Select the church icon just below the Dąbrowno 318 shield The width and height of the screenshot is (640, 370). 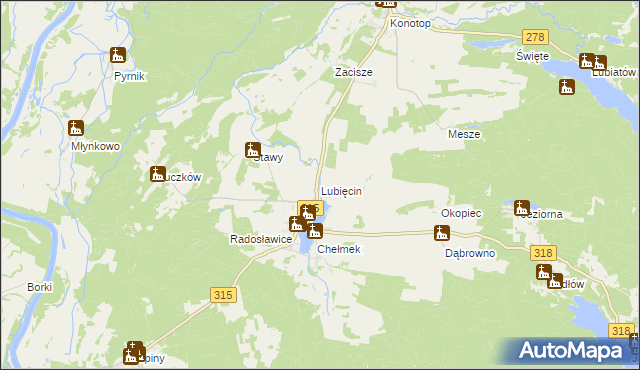tap(544, 272)
